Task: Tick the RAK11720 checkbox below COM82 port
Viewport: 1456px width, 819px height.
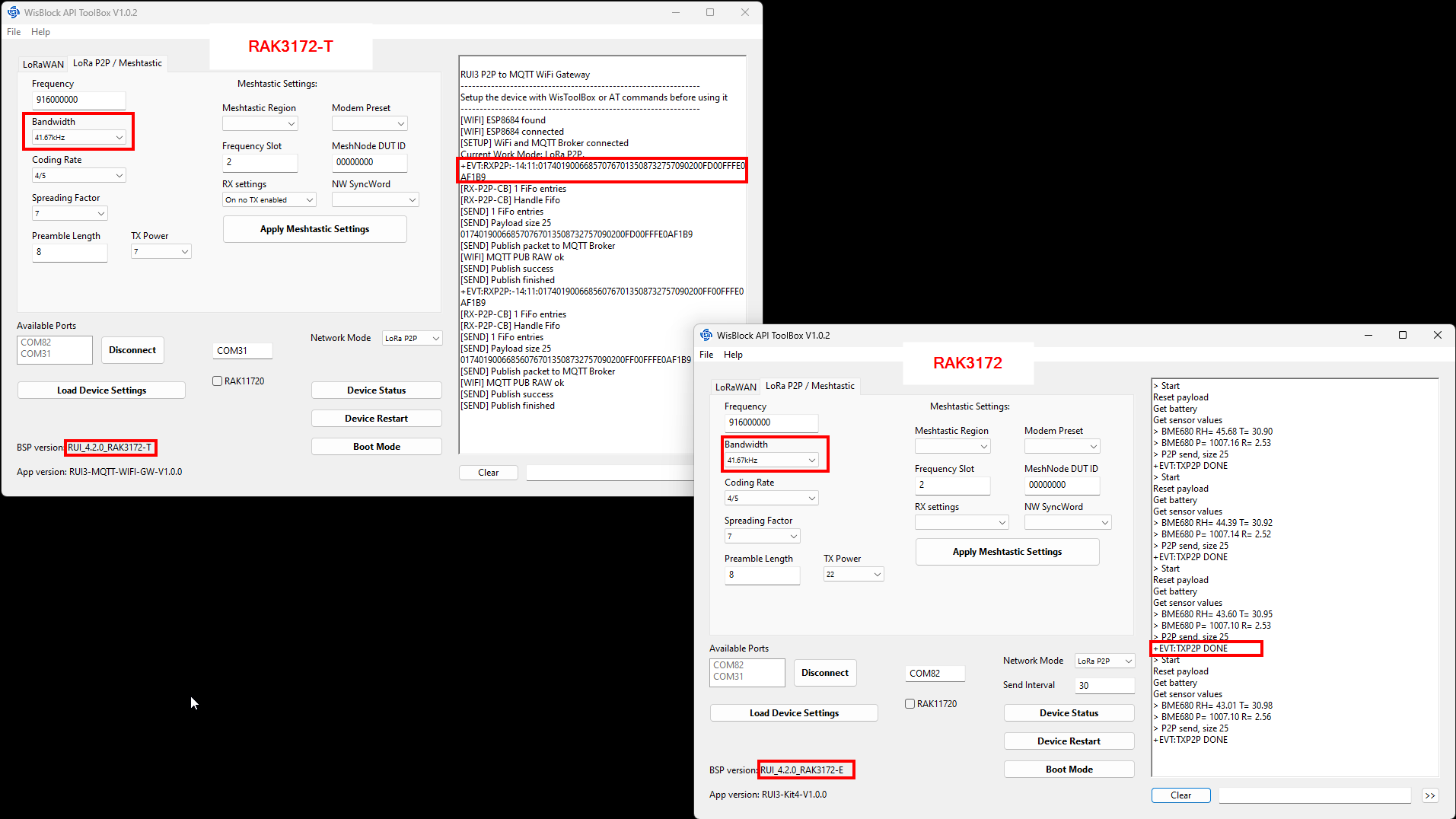Action: coord(910,704)
